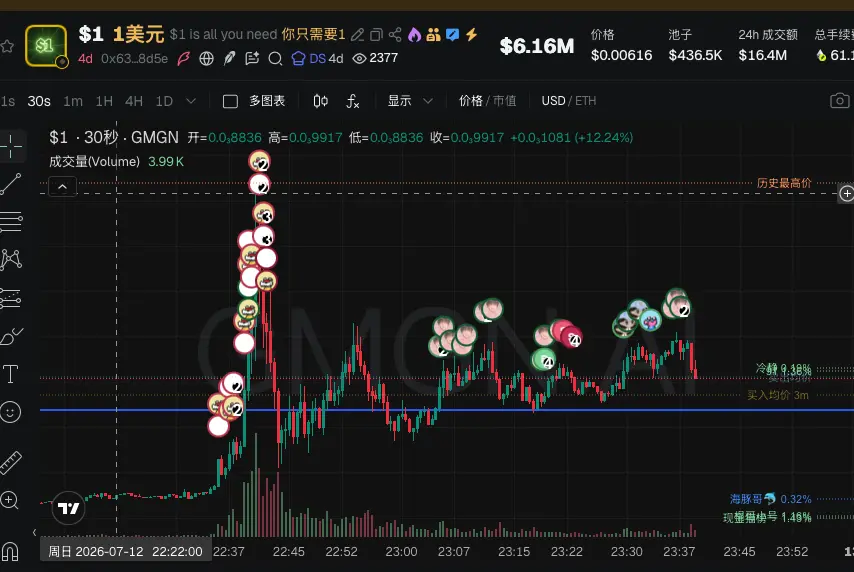Open the chat sparkle notes icon
854x572 pixels.
252,58
